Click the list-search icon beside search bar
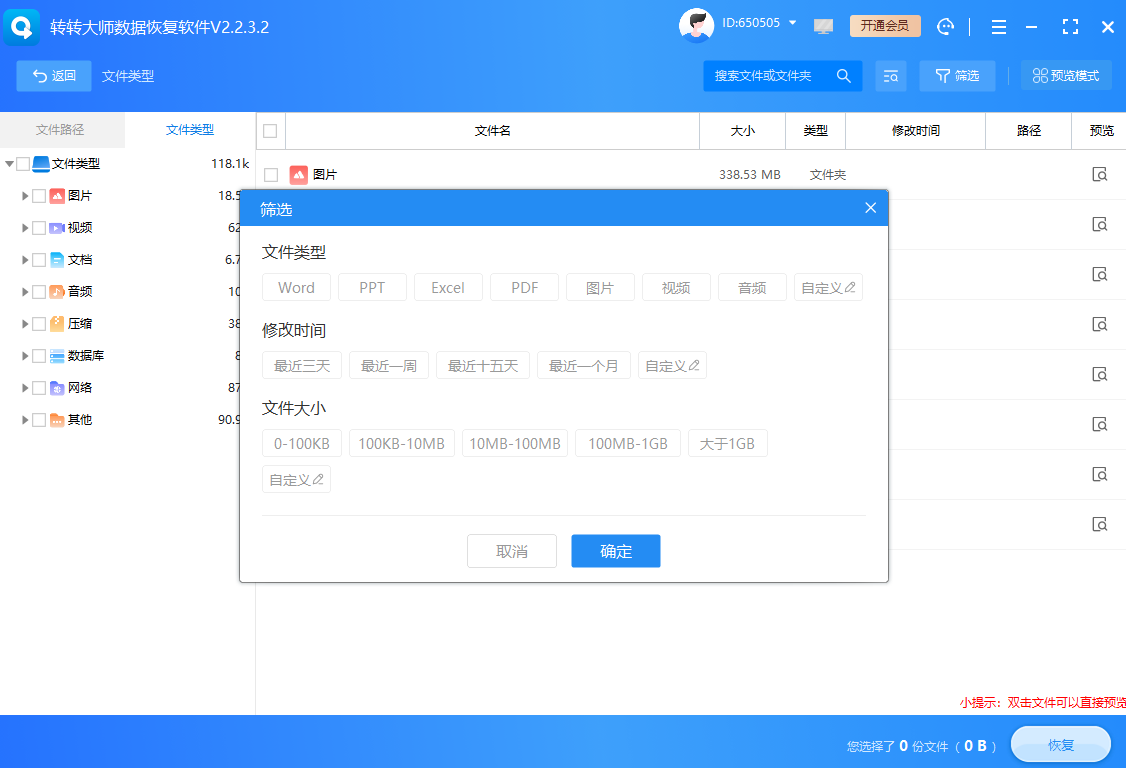The image size is (1126, 768). [x=891, y=75]
